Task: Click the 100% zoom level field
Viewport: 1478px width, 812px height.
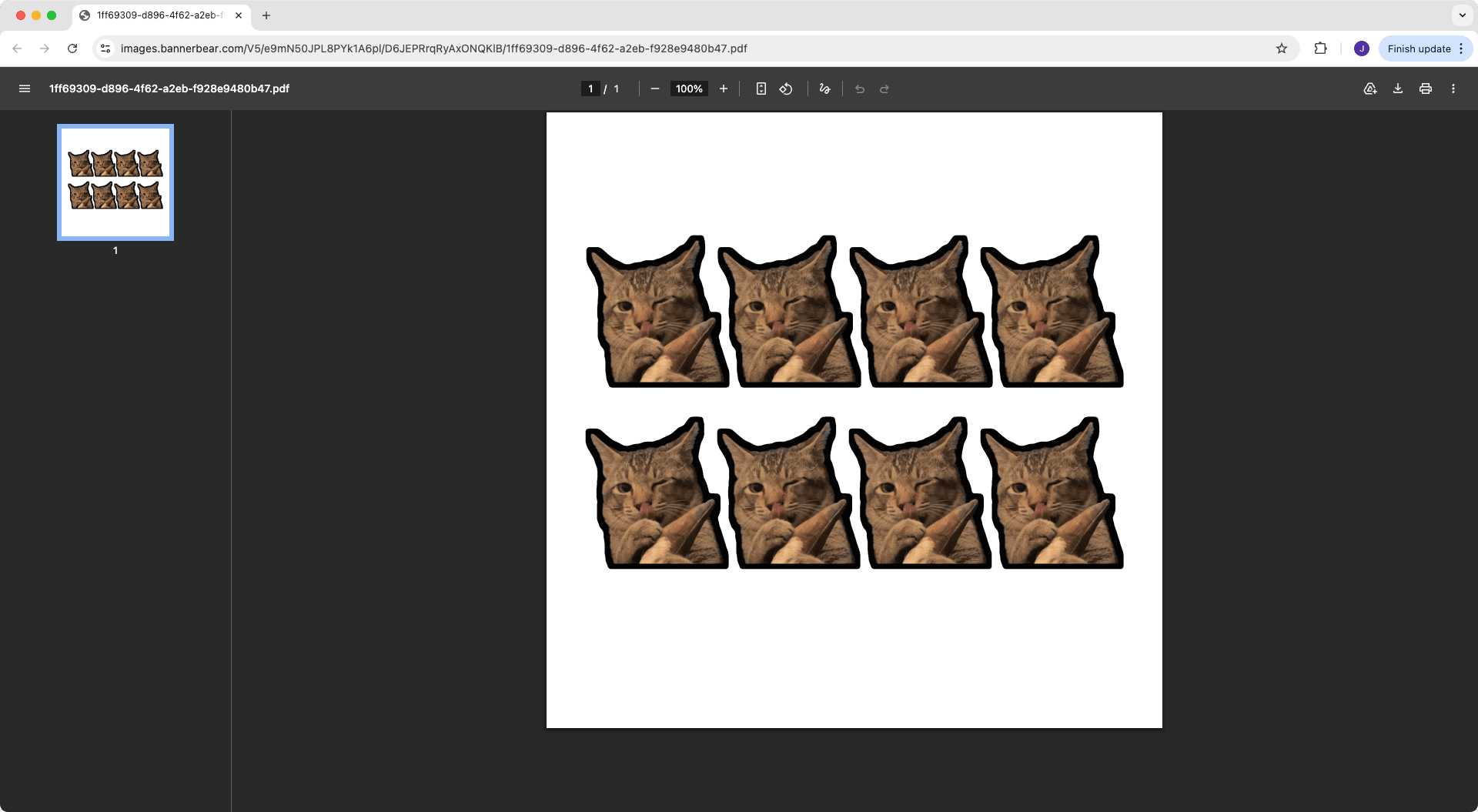Action: tap(689, 89)
